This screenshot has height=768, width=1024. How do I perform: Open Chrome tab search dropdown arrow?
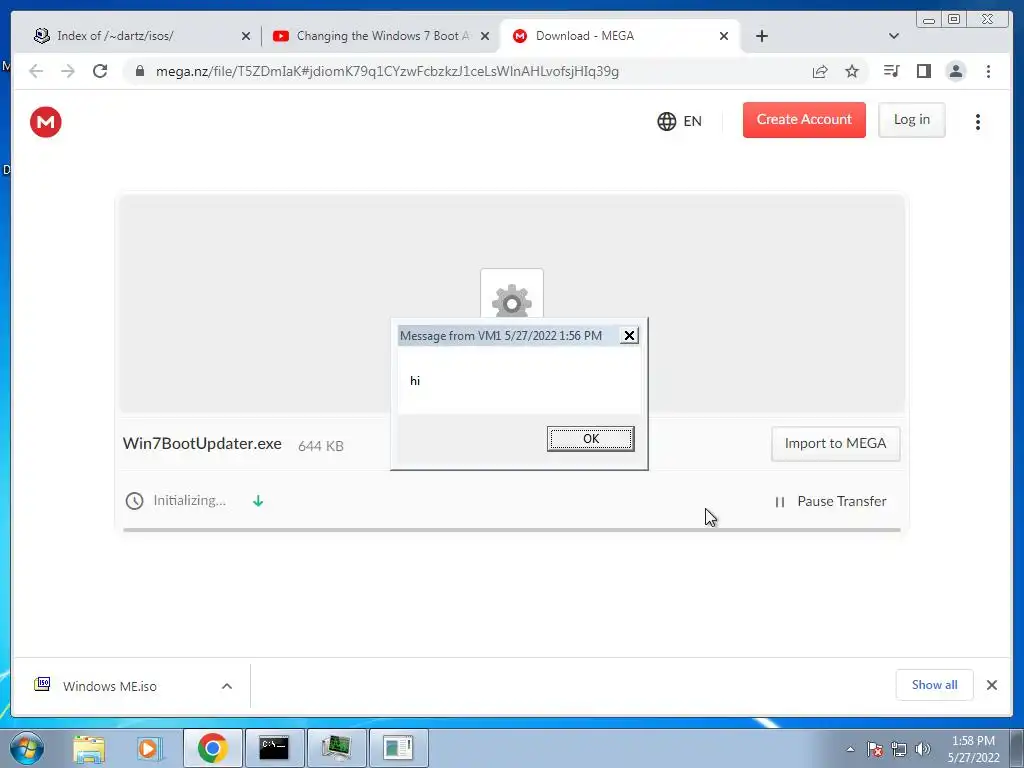coord(894,36)
